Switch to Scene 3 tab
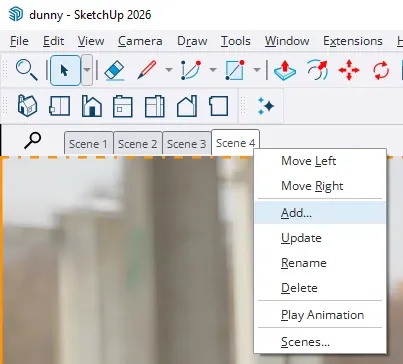Image resolution: width=403 pixels, height=364 pixels. pyautogui.click(x=187, y=144)
